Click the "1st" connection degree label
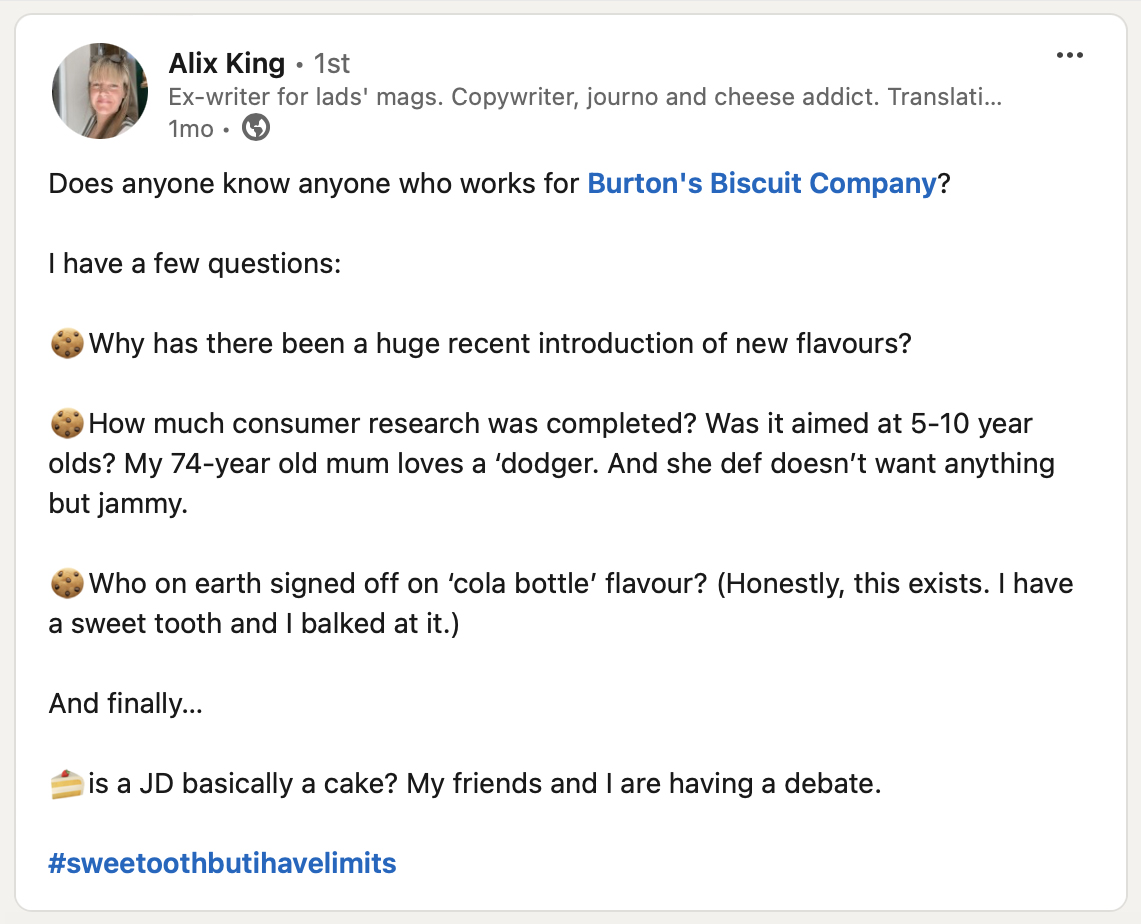This screenshot has height=924, width=1141. pyautogui.click(x=332, y=64)
